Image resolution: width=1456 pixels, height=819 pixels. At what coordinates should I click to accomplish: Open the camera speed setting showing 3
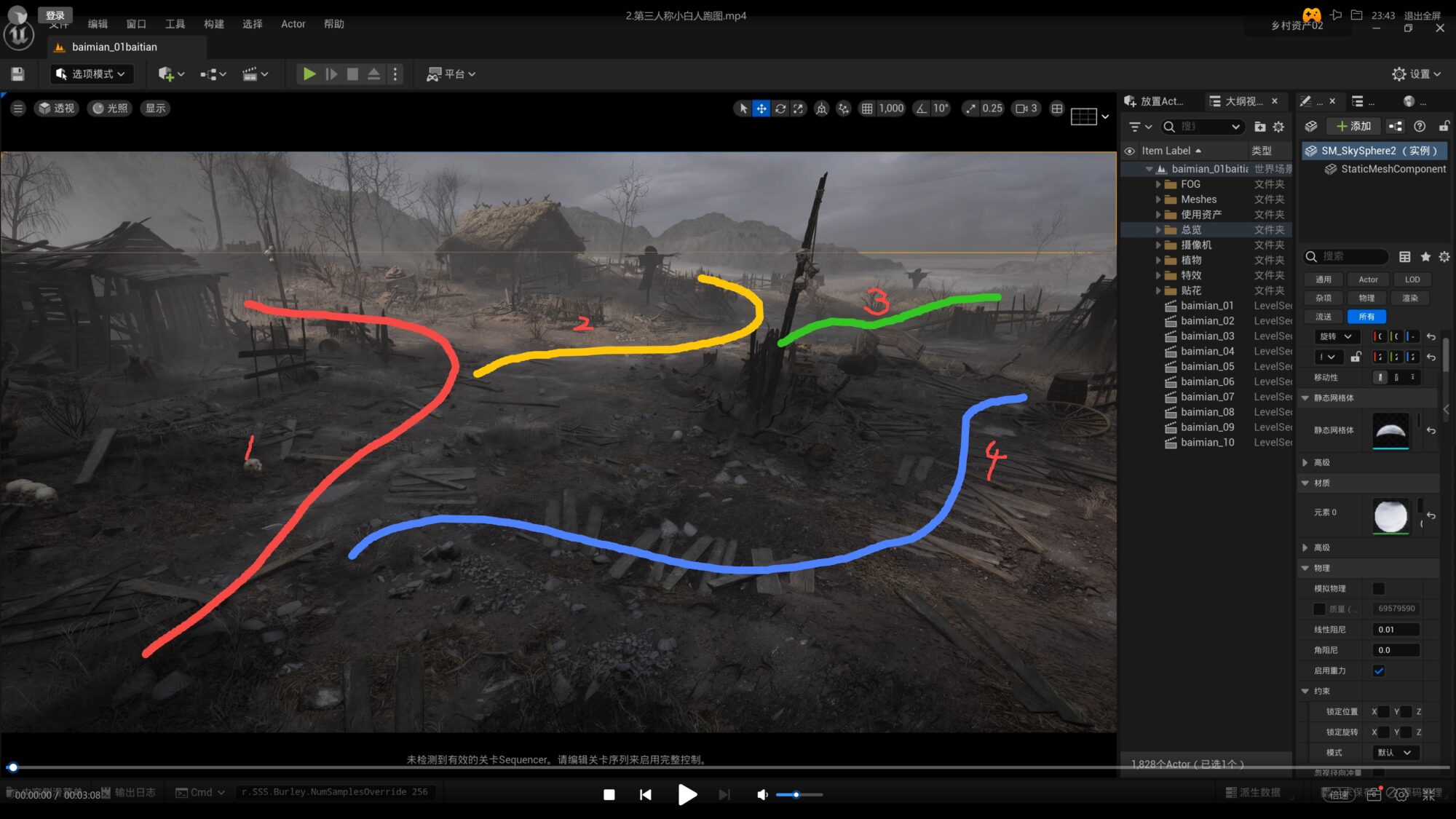click(1026, 108)
